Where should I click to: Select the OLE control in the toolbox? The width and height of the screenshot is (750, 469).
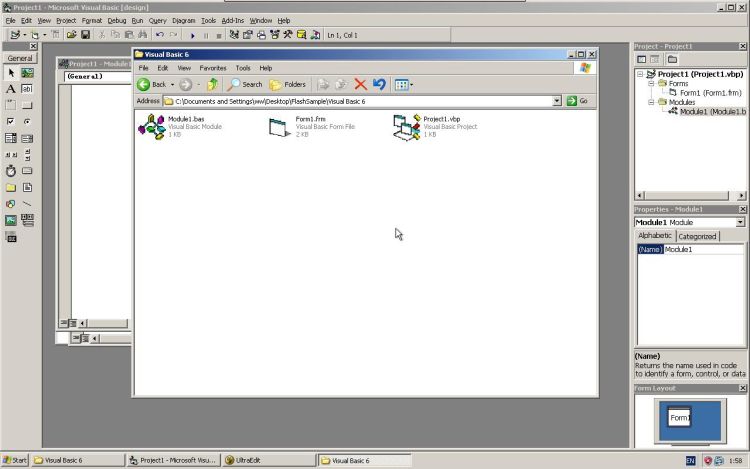click(x=11, y=237)
